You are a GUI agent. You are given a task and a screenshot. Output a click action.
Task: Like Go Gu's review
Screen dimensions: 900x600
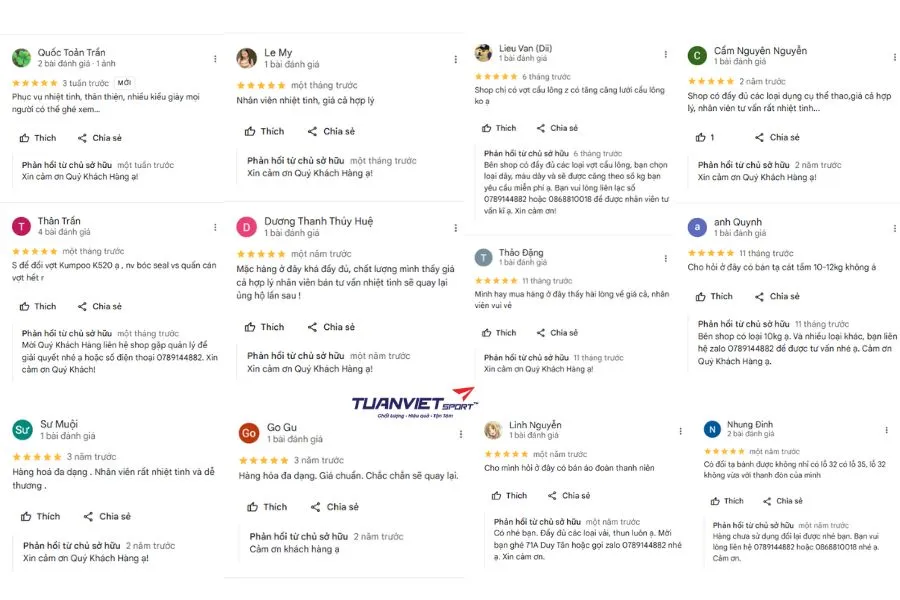(266, 507)
